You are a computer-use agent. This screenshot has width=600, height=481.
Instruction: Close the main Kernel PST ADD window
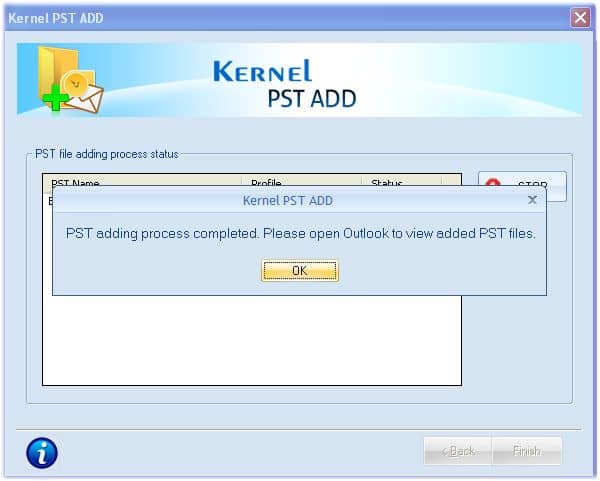(580, 18)
